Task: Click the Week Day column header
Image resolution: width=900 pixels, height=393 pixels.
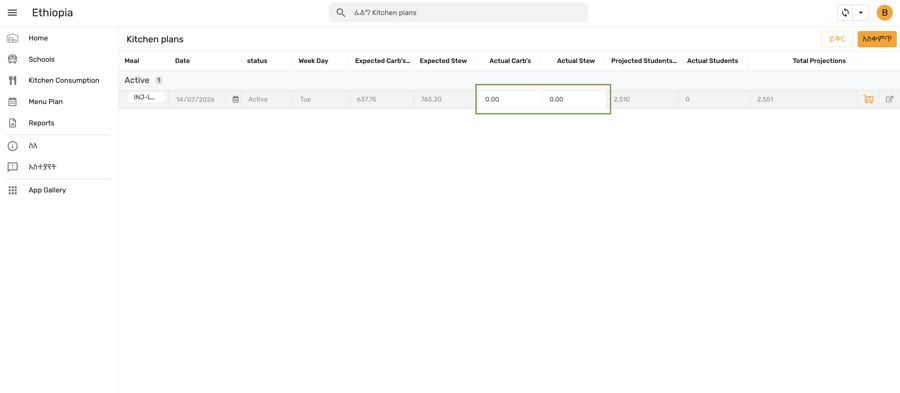Action: tap(313, 61)
